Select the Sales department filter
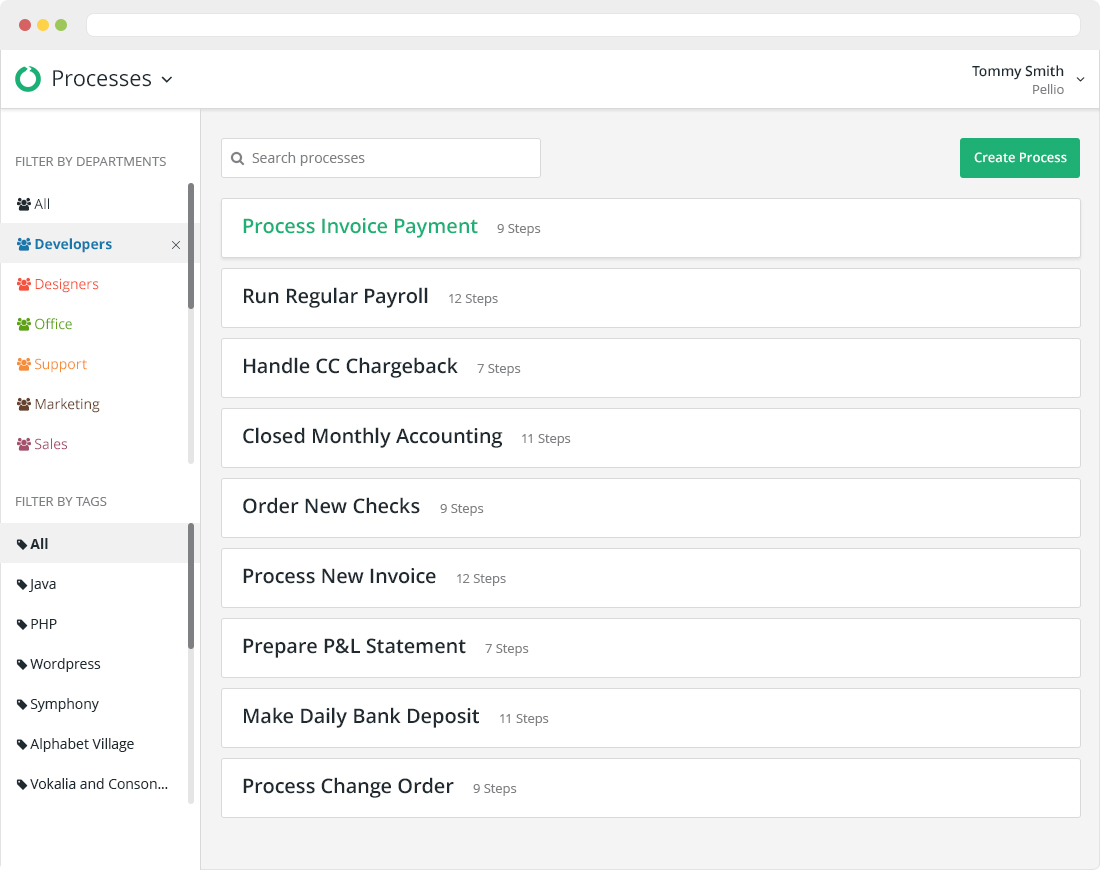The height and width of the screenshot is (870, 1100). tap(51, 444)
